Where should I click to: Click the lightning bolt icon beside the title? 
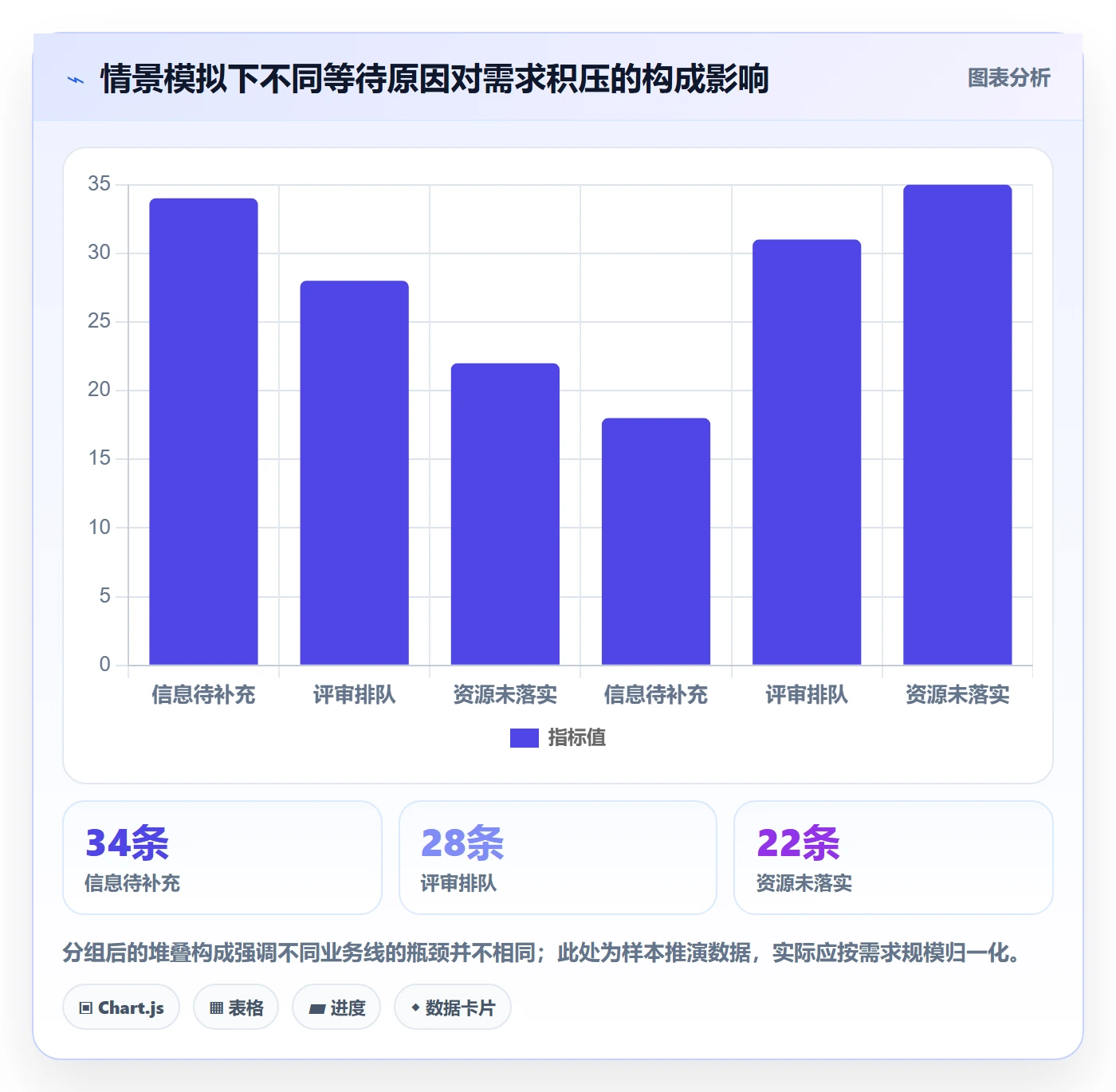click(76, 80)
